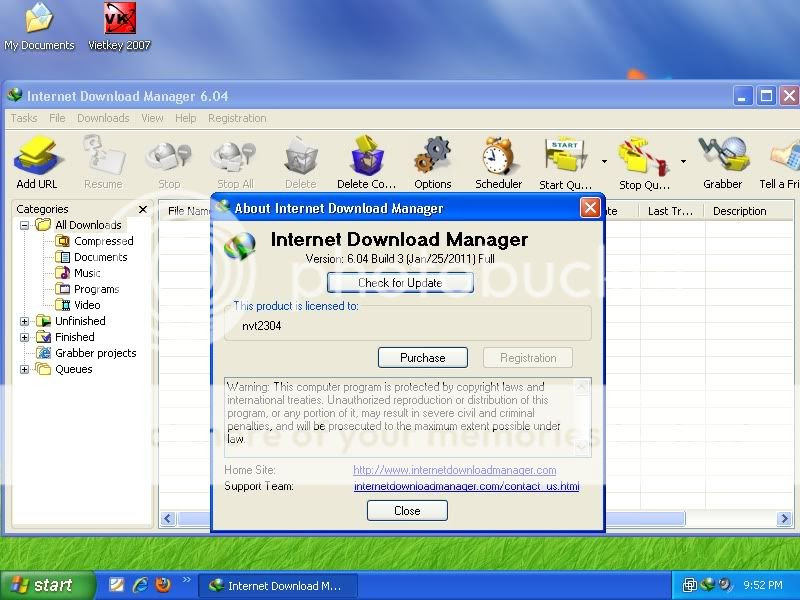The height and width of the screenshot is (600, 800).
Task: Open the File menu
Action: pos(57,118)
